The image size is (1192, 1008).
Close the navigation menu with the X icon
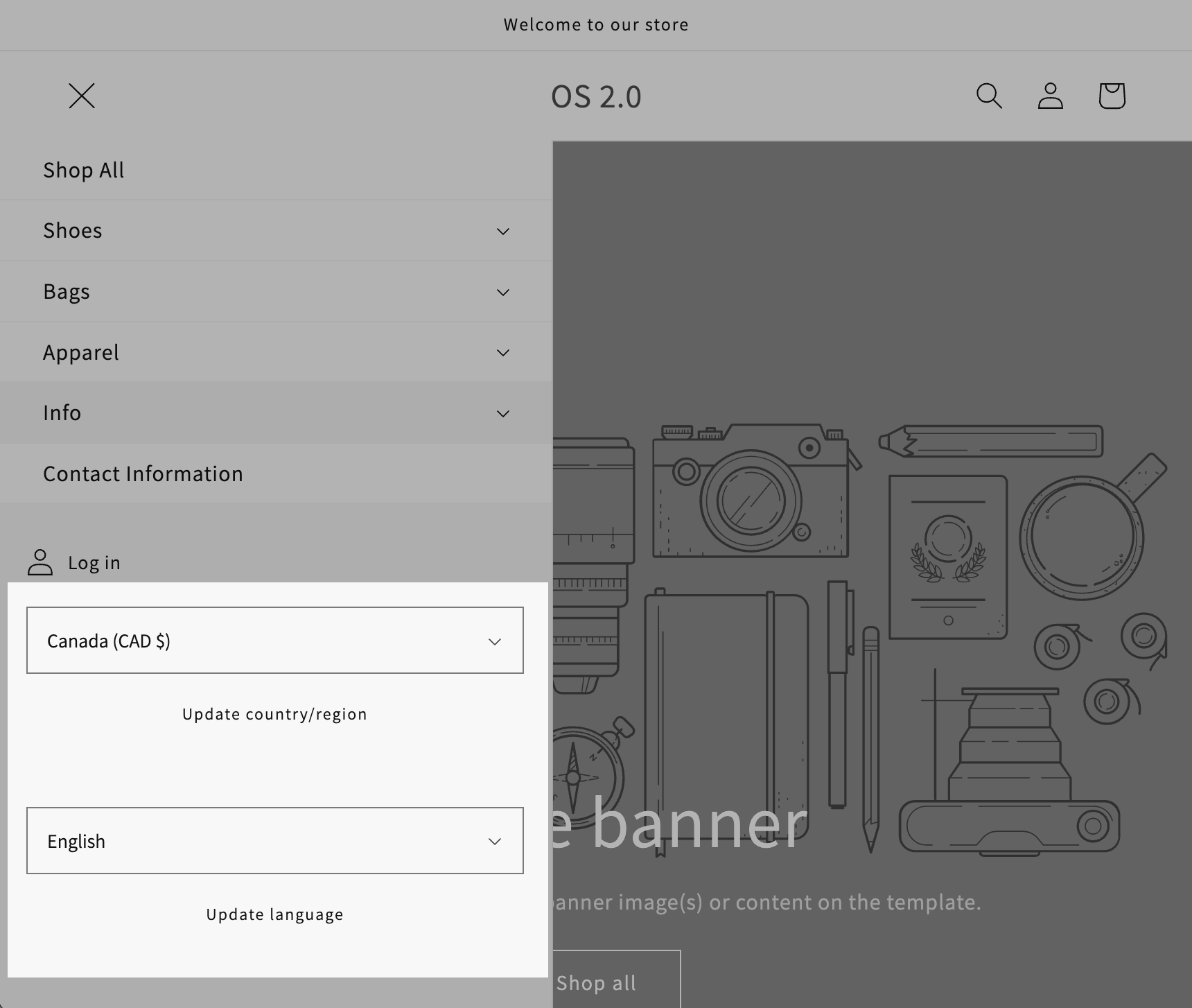tap(82, 96)
